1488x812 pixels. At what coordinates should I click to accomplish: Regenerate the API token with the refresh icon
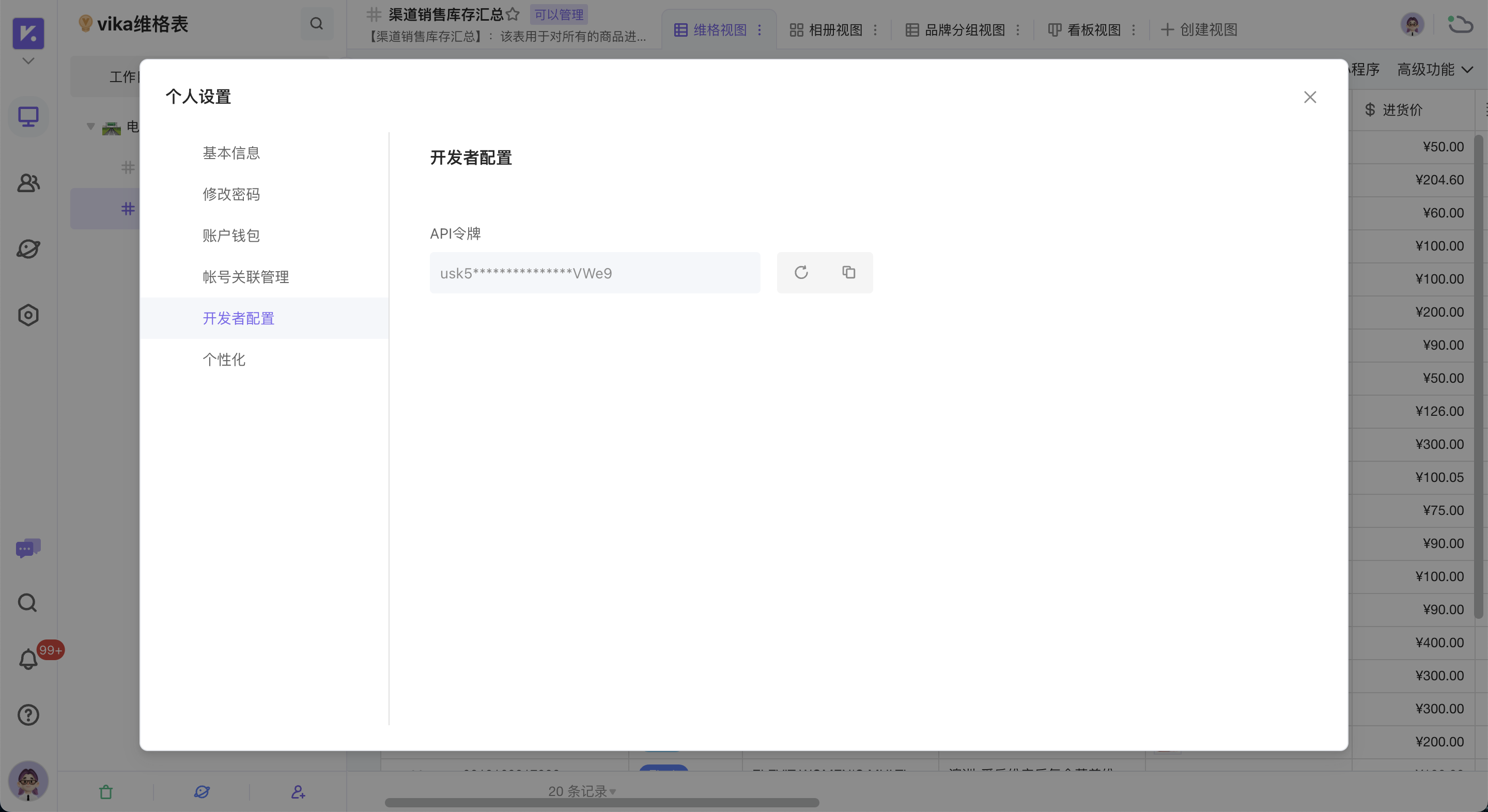[x=801, y=272]
